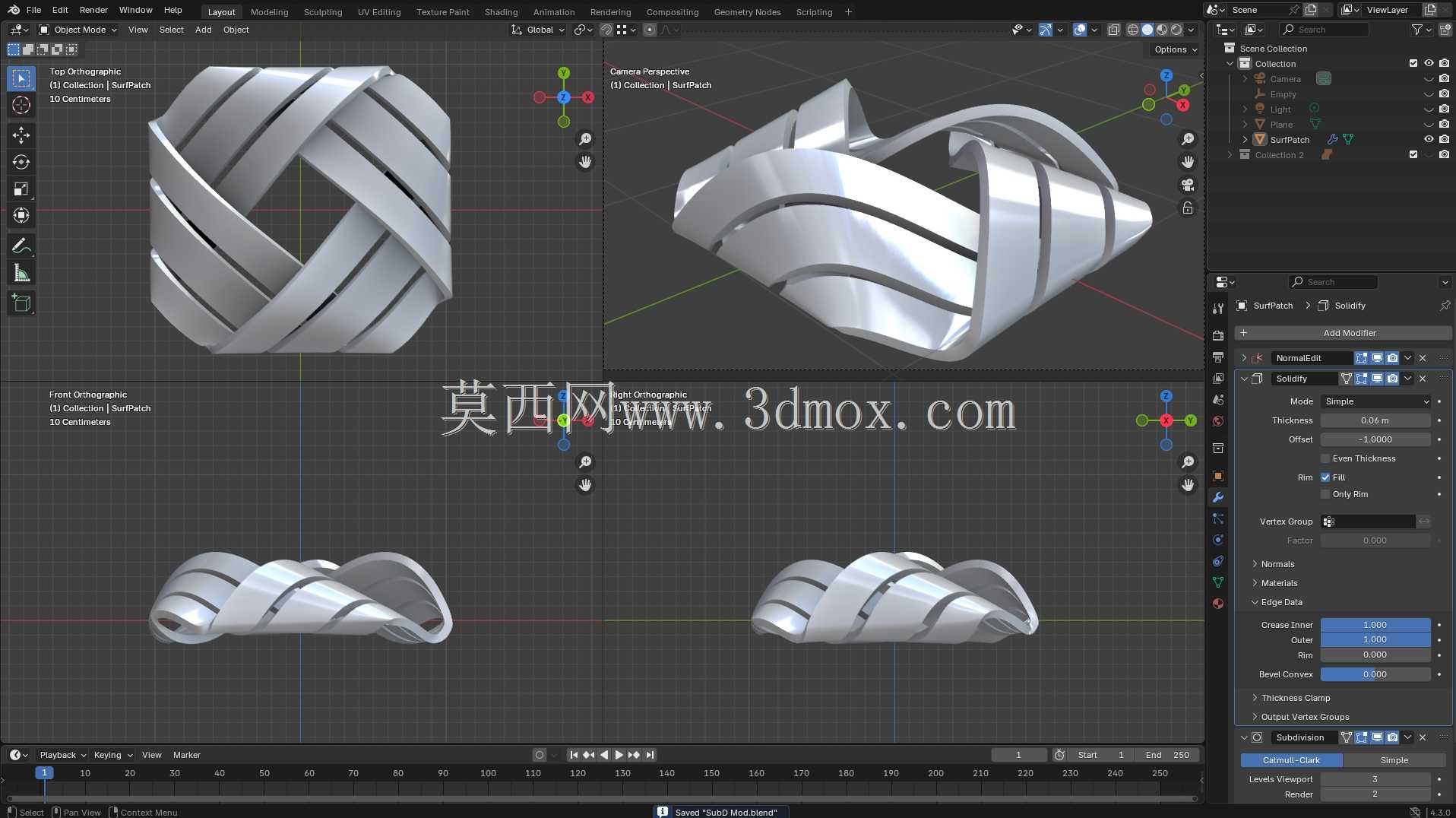The height and width of the screenshot is (818, 1456).
Task: Play the animation in reverse
Action: [x=604, y=755]
